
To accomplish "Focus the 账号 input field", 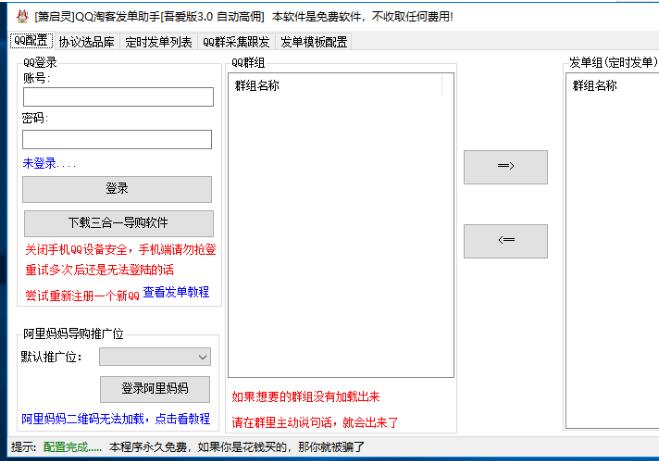I will click(x=118, y=97).
